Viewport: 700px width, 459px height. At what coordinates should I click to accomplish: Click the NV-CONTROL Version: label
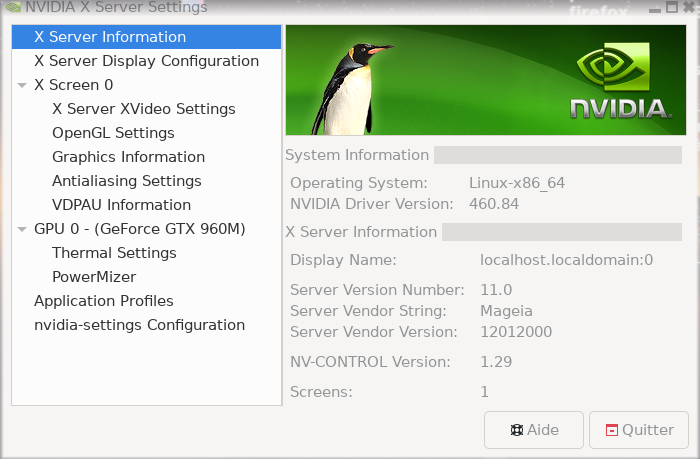pos(371,362)
